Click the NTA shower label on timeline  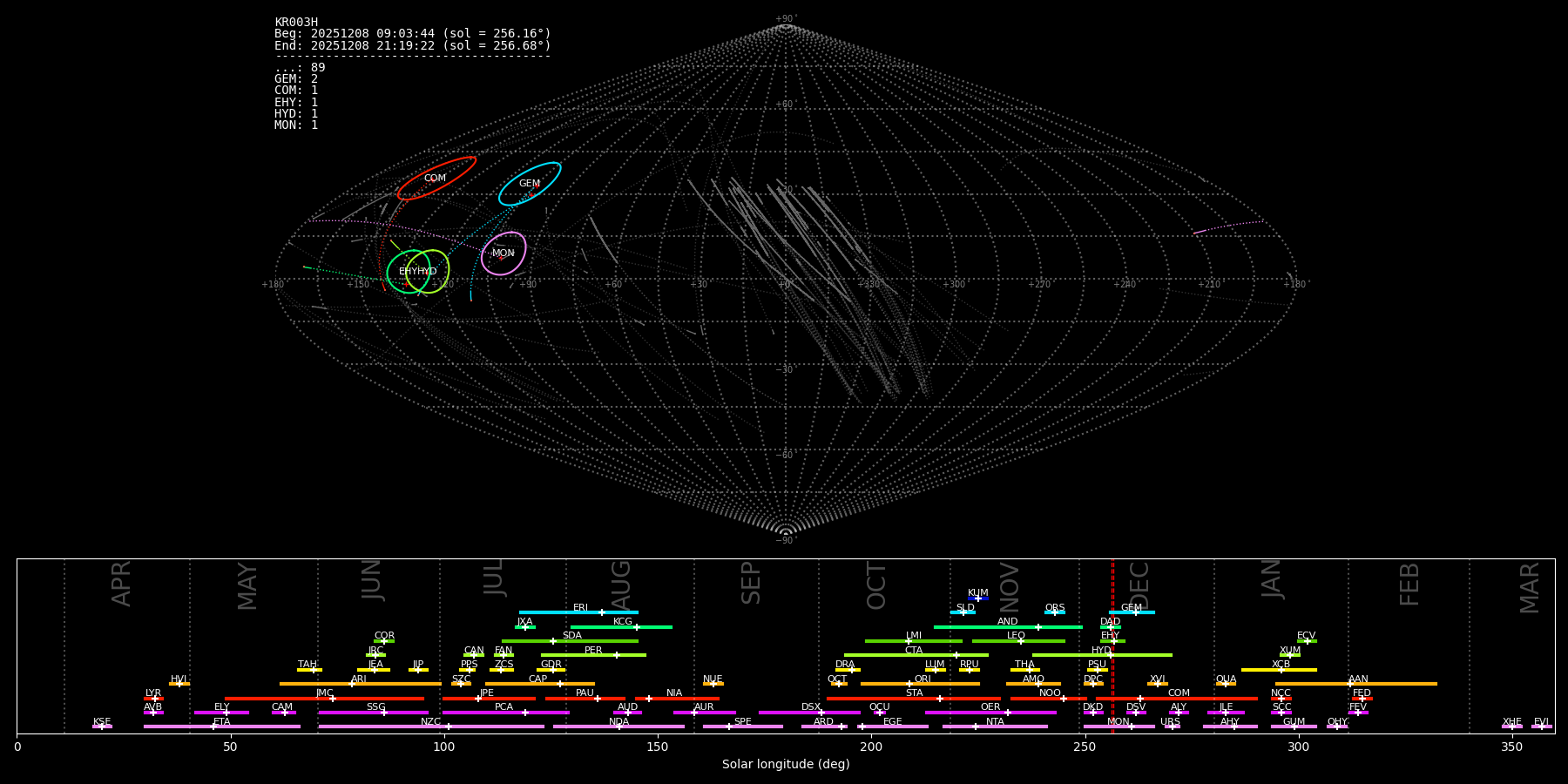tap(996, 722)
